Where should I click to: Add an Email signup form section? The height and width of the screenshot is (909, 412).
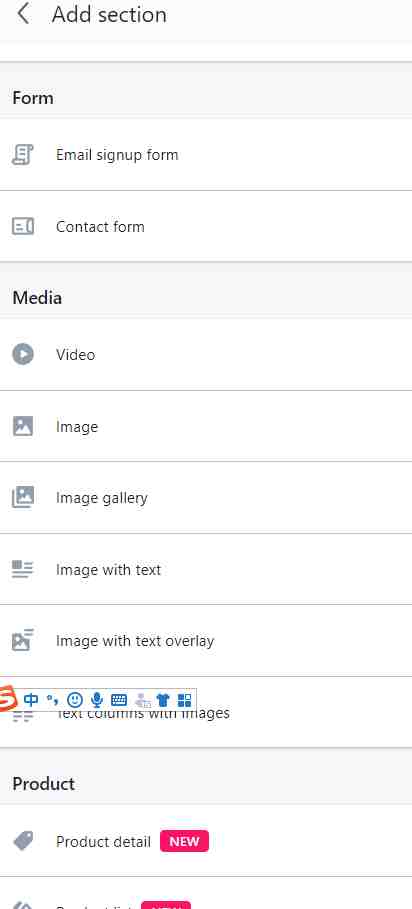tap(206, 155)
